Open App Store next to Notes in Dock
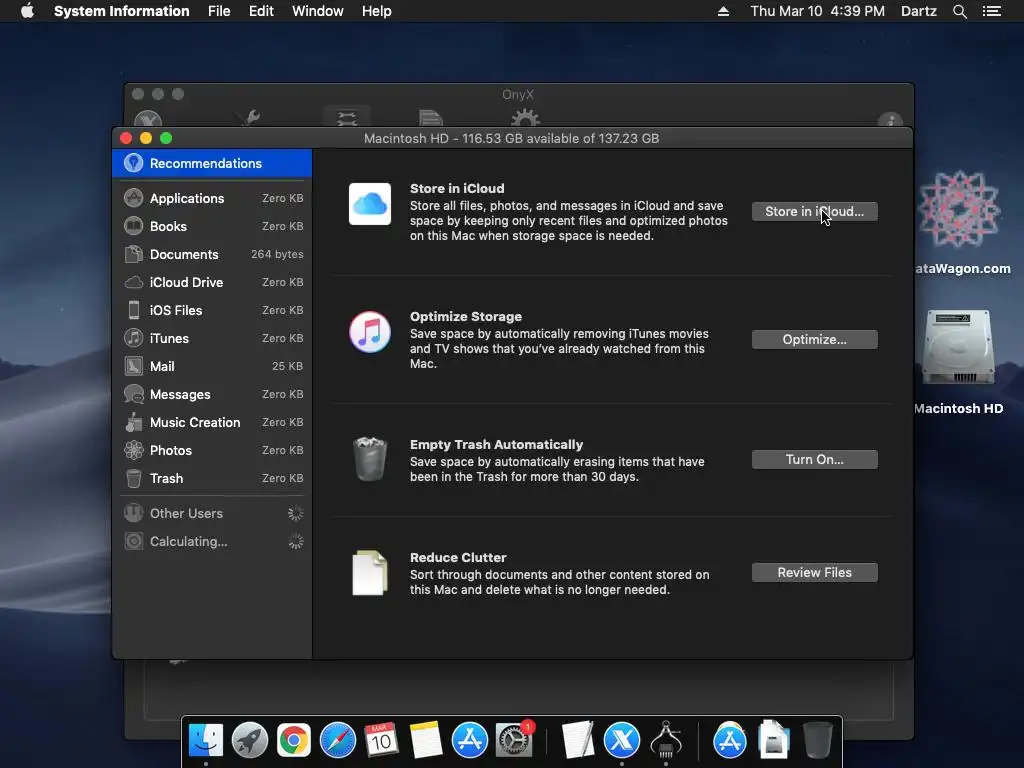Image resolution: width=1024 pixels, height=768 pixels. click(470, 741)
